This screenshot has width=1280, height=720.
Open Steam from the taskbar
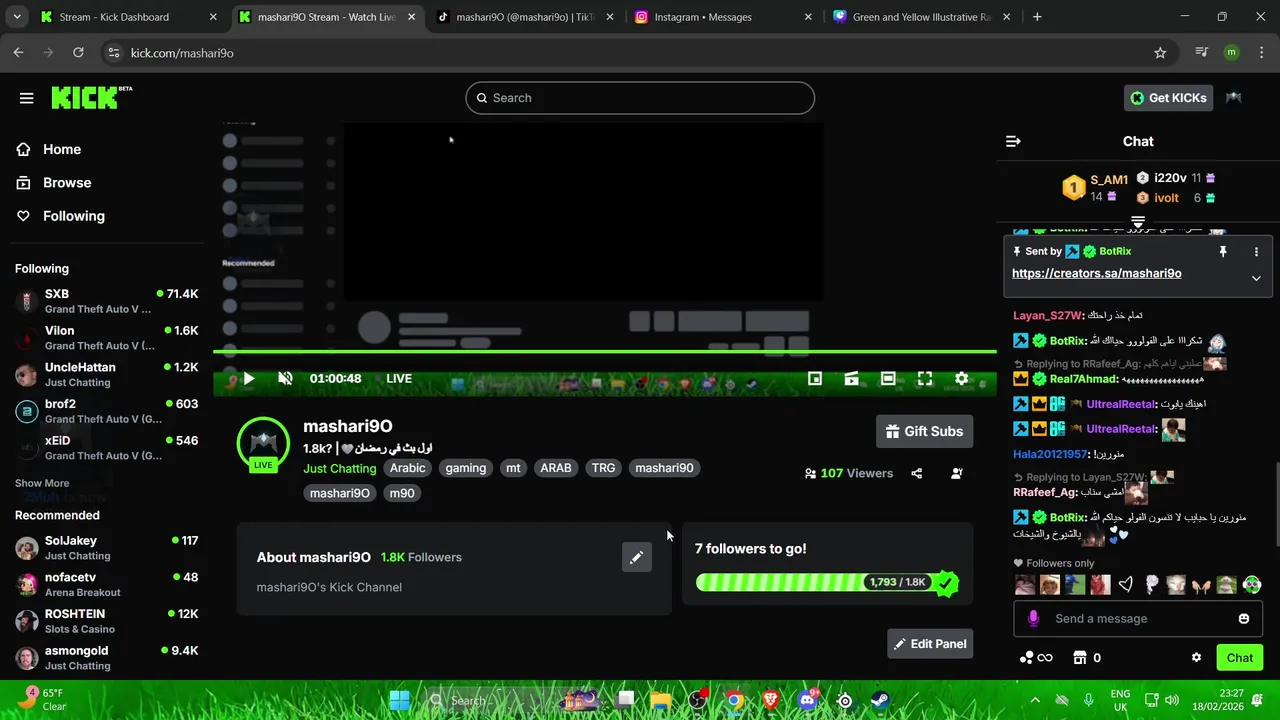(880, 700)
